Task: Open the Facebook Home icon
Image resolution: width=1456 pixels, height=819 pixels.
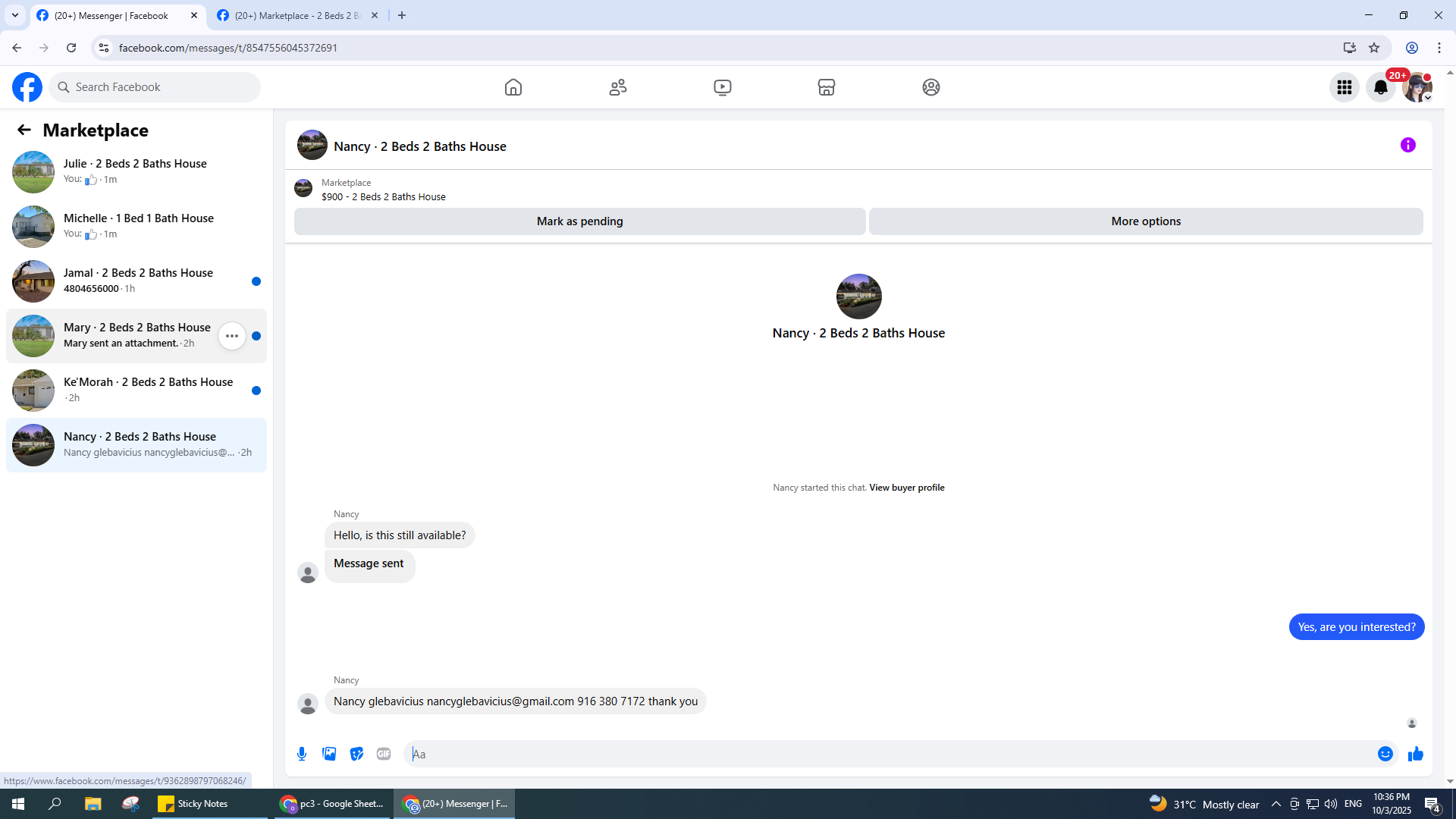Action: coord(513,87)
